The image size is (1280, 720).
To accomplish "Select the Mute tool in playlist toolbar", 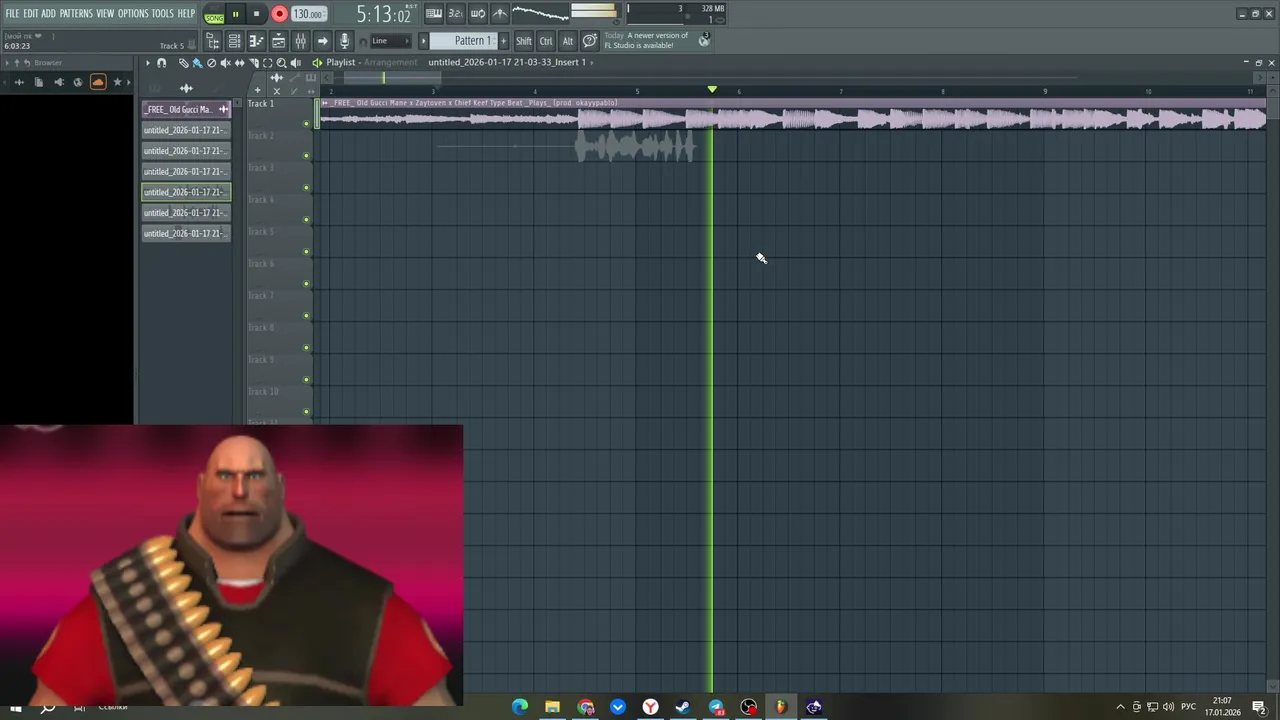I will coord(225,62).
